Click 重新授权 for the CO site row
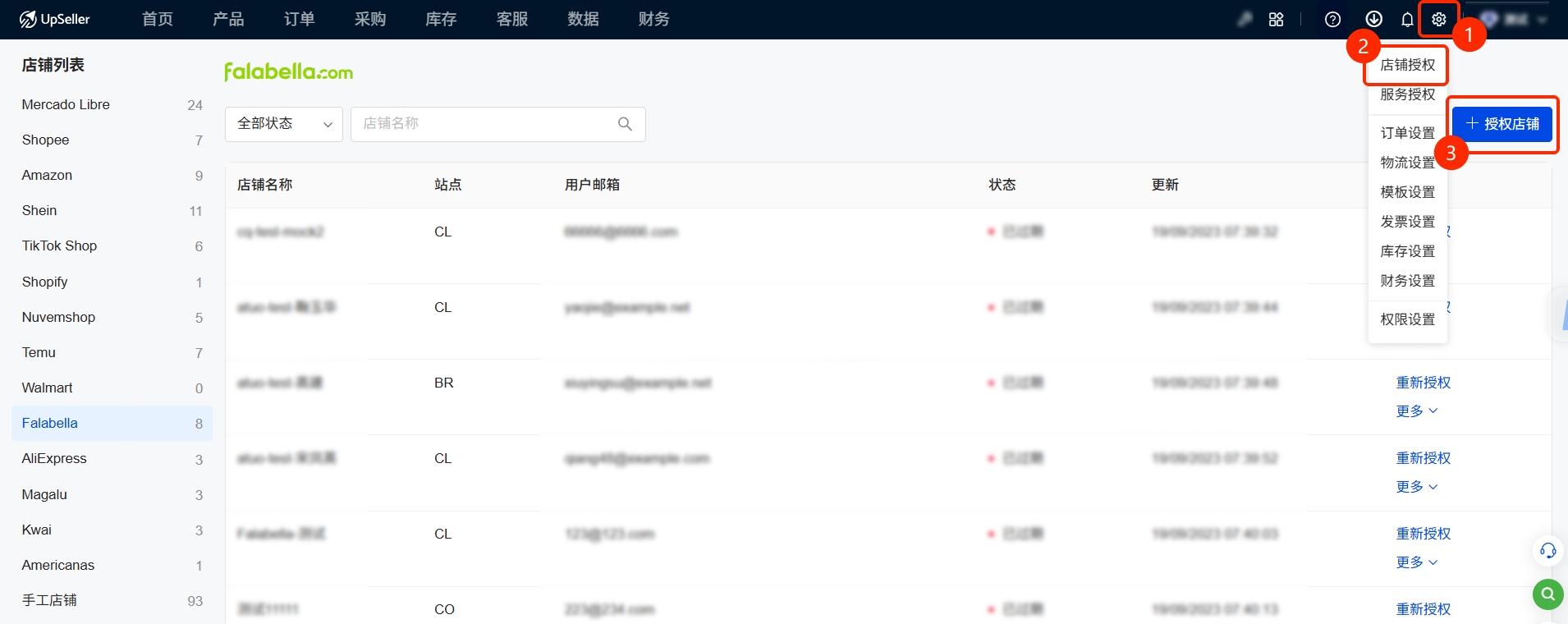Viewport: 1568px width, 624px height. [1423, 609]
